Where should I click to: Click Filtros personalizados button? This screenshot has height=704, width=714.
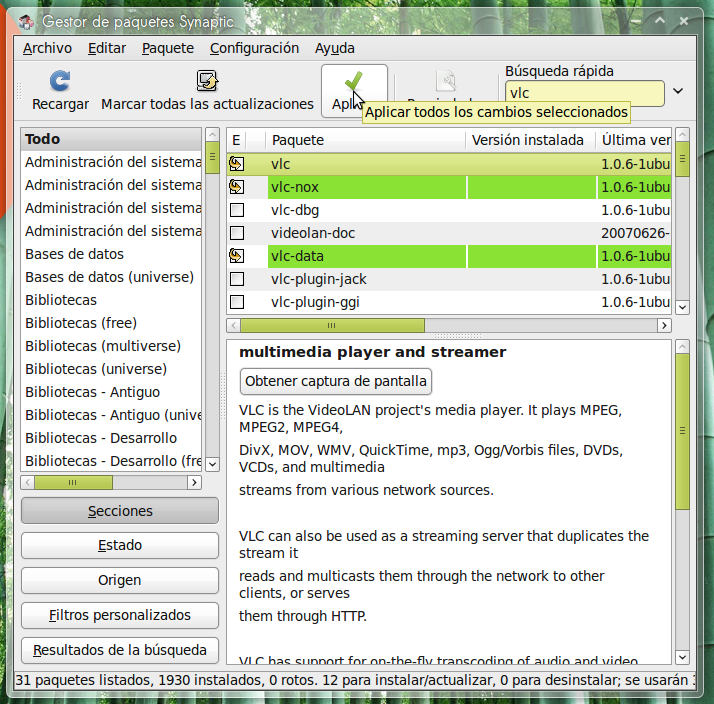120,615
